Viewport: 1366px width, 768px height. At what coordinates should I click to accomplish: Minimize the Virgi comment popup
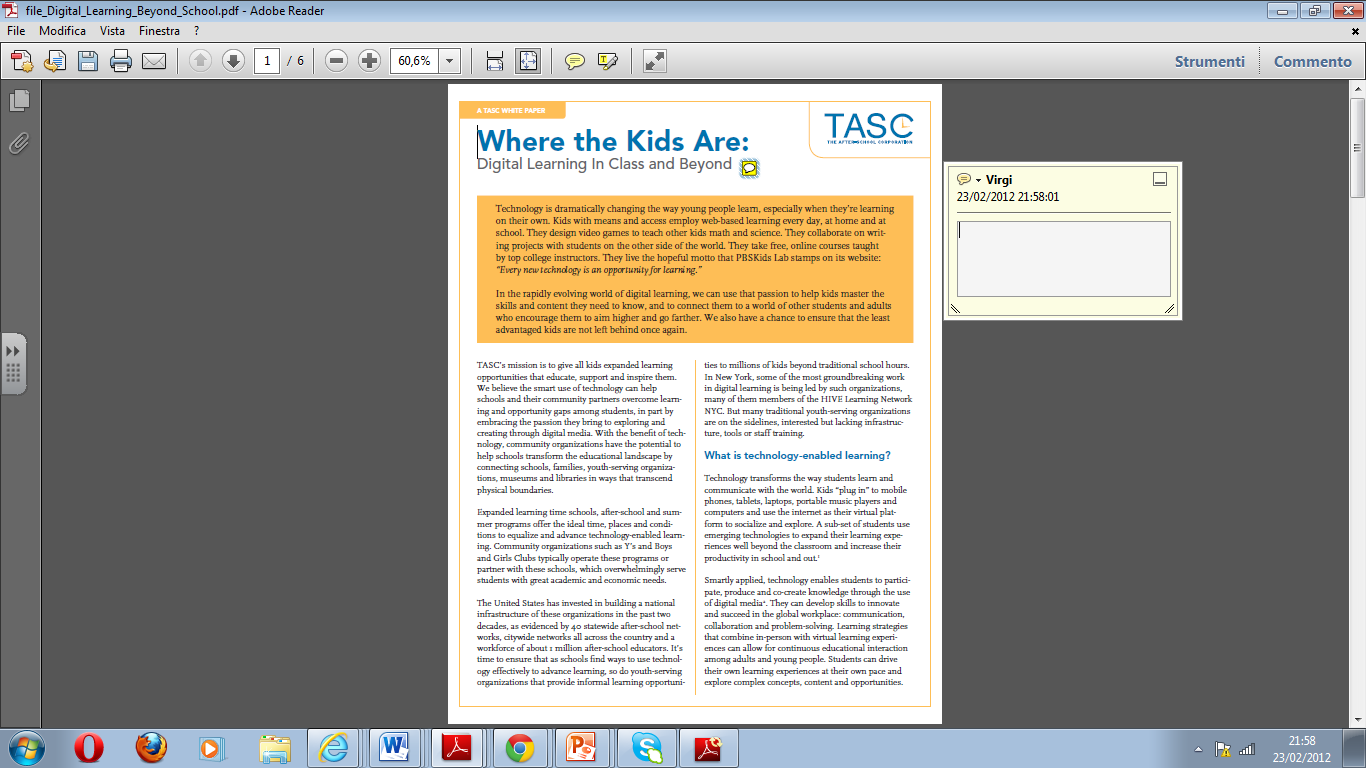click(1160, 179)
